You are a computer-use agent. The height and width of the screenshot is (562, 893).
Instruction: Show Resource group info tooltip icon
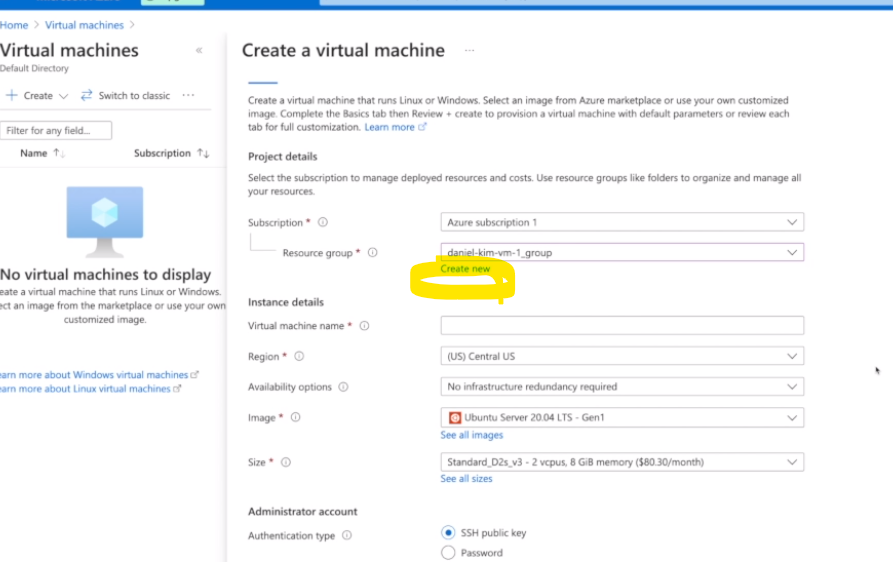[x=372, y=252]
